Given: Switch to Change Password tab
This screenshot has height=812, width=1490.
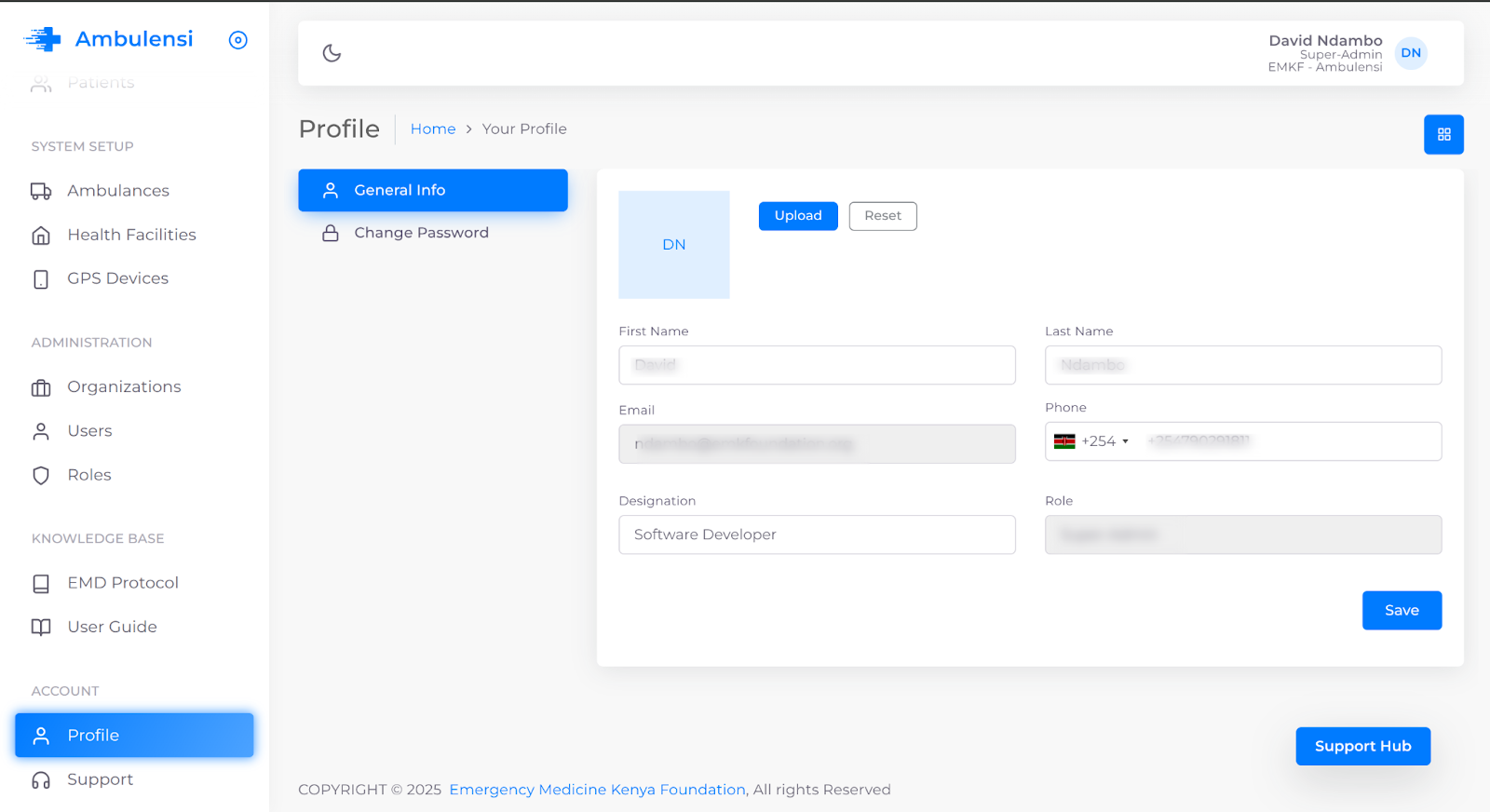Looking at the screenshot, I should coord(421,233).
